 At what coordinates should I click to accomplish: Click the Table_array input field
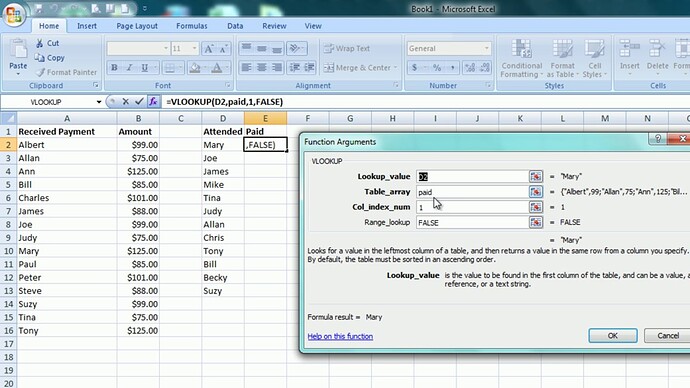472,192
